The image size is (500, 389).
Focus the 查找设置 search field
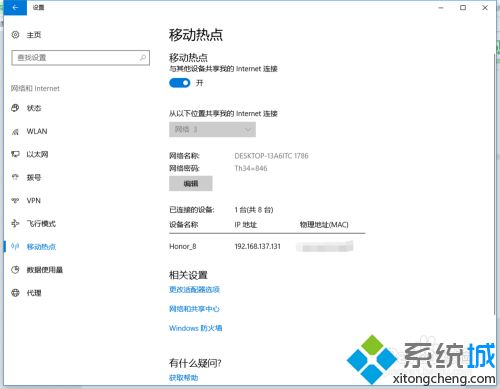click(81, 58)
